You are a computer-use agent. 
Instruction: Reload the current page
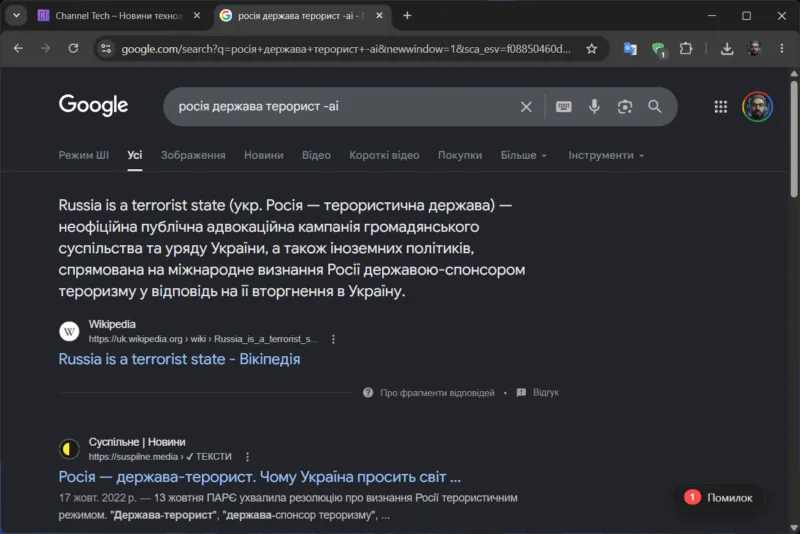point(73,48)
